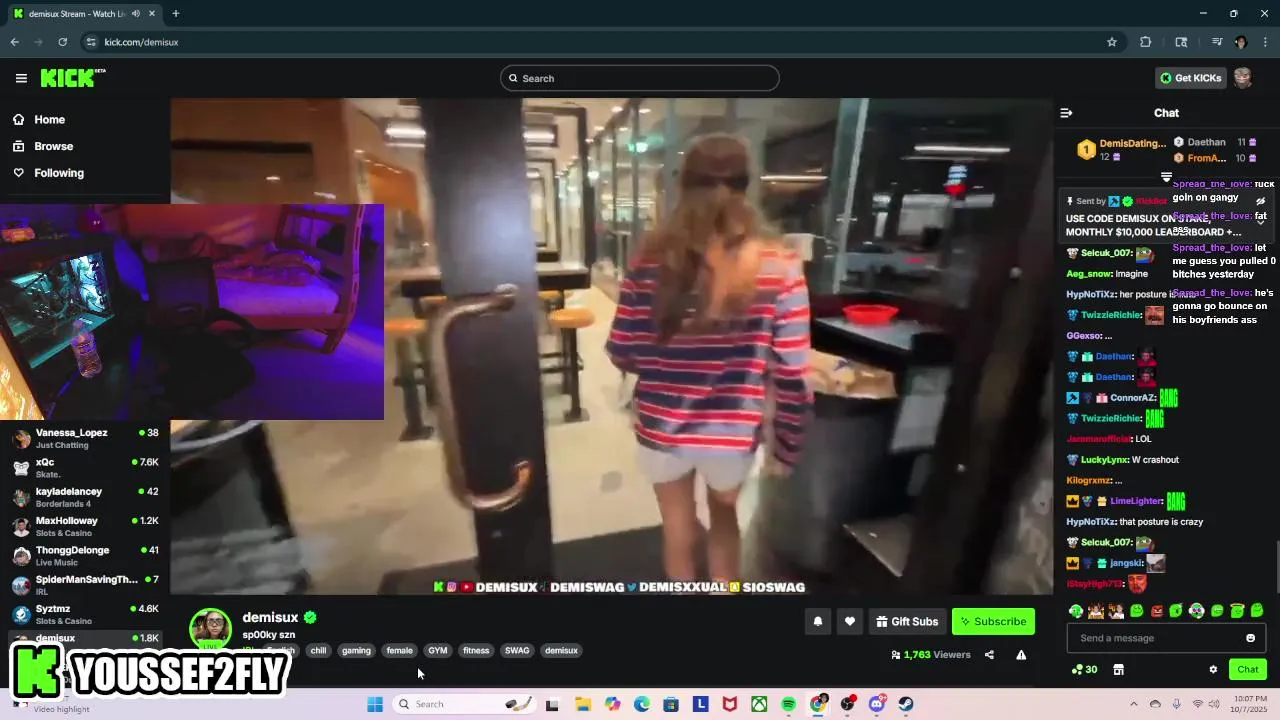This screenshot has height=720, width=1280.
Task: Click the Kick search field
Action: (640, 78)
